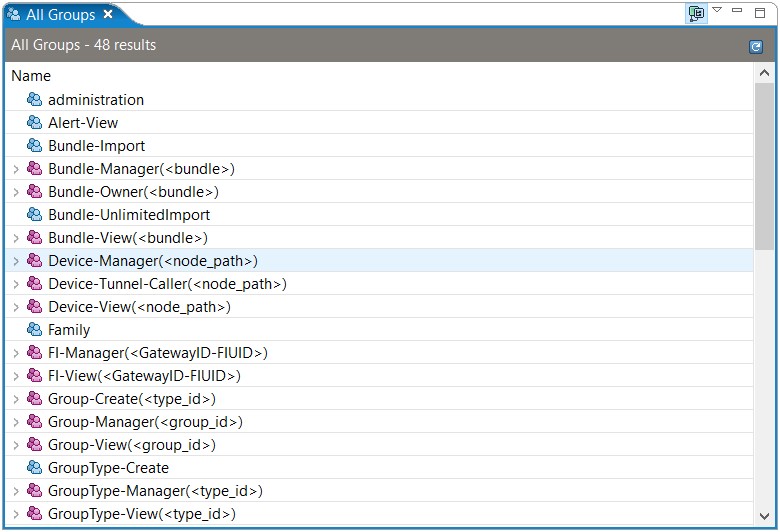
Task: Click the GroupType-Create group icon
Action: click(34, 467)
